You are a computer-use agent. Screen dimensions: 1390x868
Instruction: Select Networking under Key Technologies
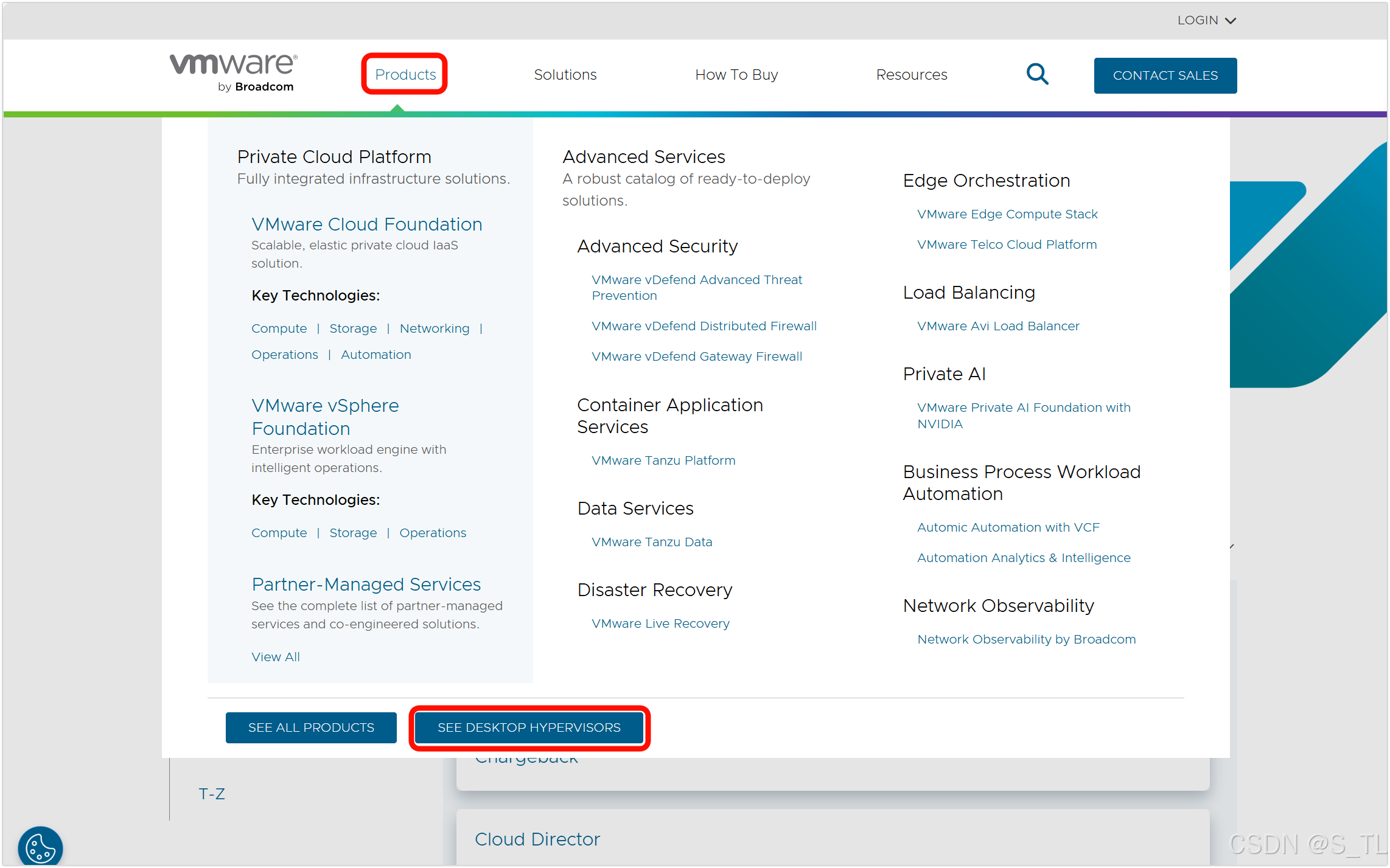[x=434, y=328]
